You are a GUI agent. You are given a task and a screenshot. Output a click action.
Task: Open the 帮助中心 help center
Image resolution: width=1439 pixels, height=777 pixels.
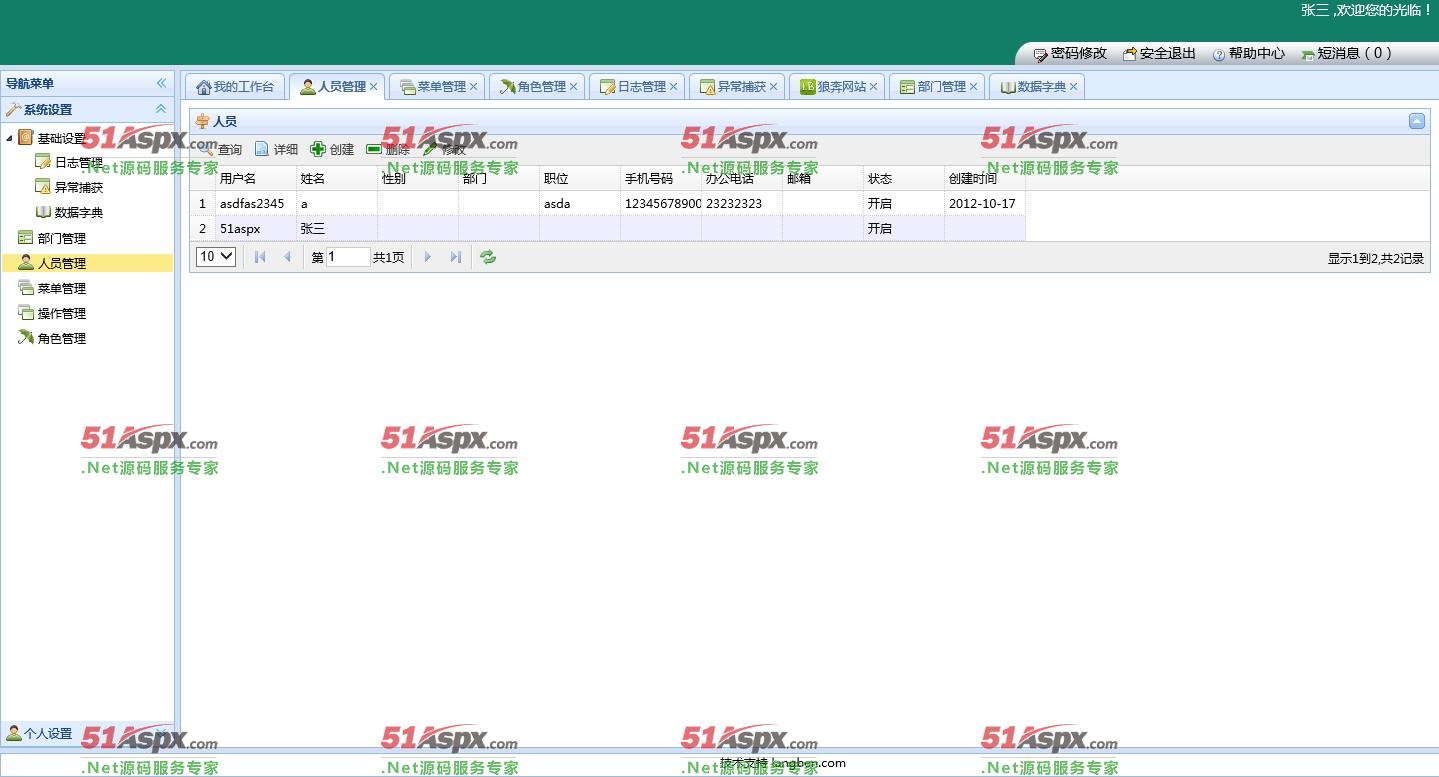coord(1249,54)
